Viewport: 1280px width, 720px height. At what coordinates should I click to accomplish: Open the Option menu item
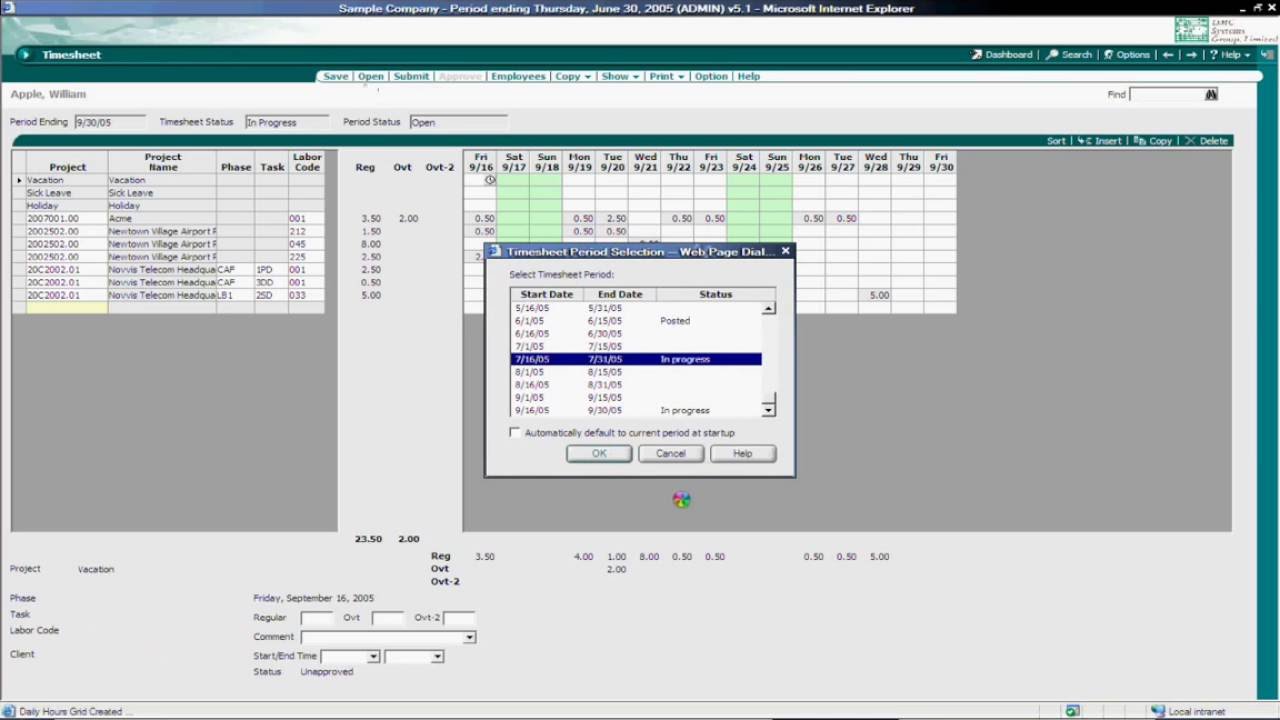click(x=710, y=76)
